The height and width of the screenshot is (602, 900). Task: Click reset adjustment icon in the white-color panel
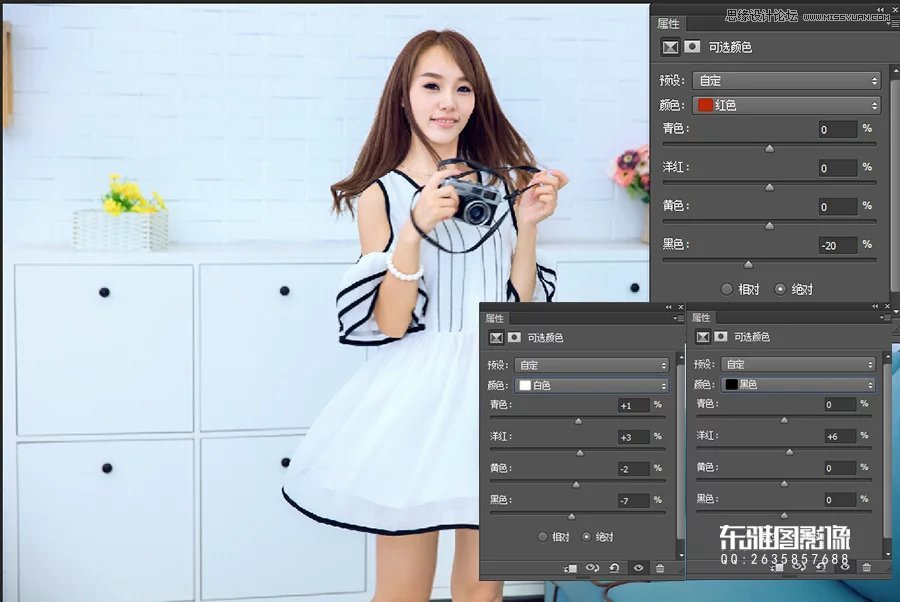point(614,568)
